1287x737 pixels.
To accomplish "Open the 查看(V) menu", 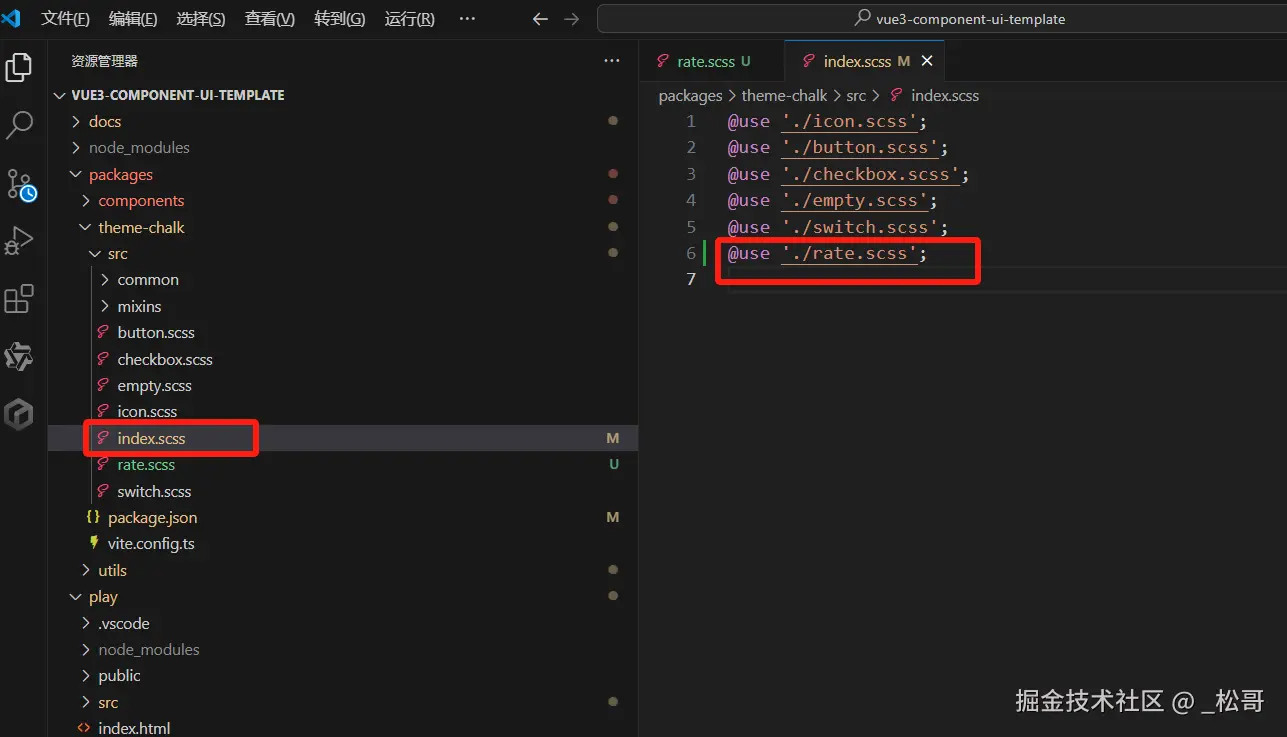I will pos(270,19).
